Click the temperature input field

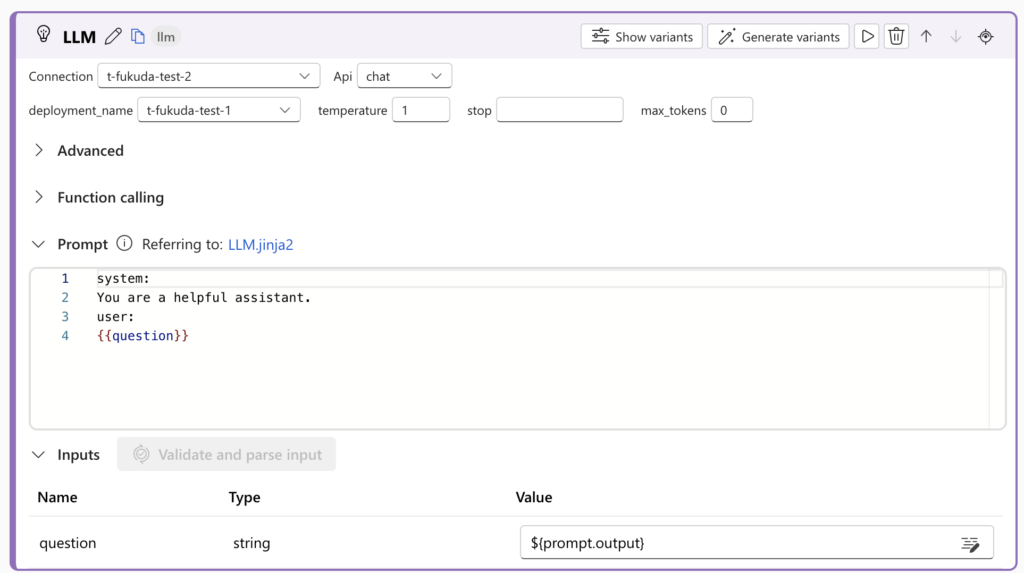[420, 110]
